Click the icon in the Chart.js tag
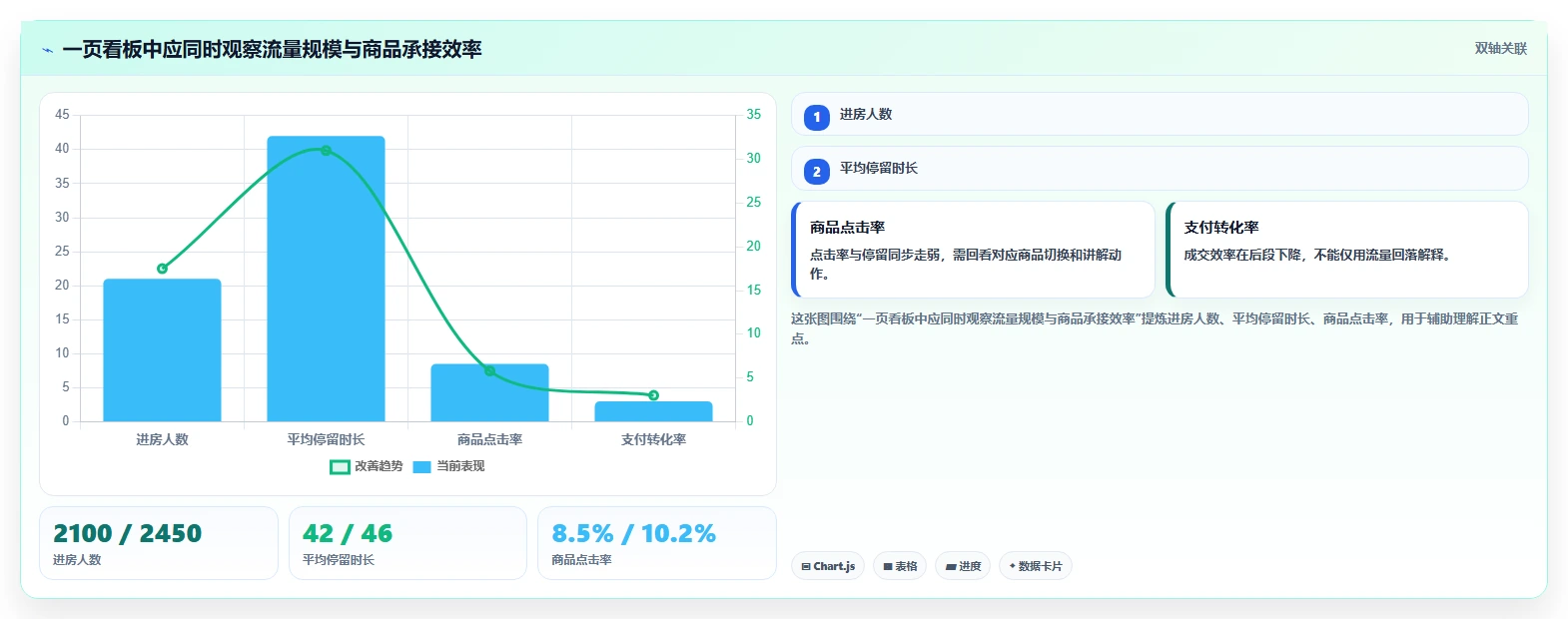The height and width of the screenshot is (619, 1568). pos(806,566)
